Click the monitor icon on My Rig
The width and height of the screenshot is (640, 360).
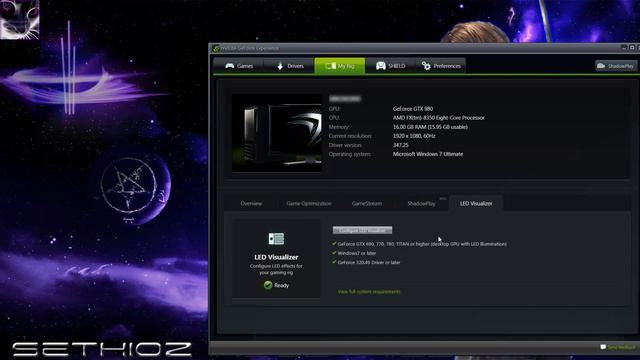[330, 66]
